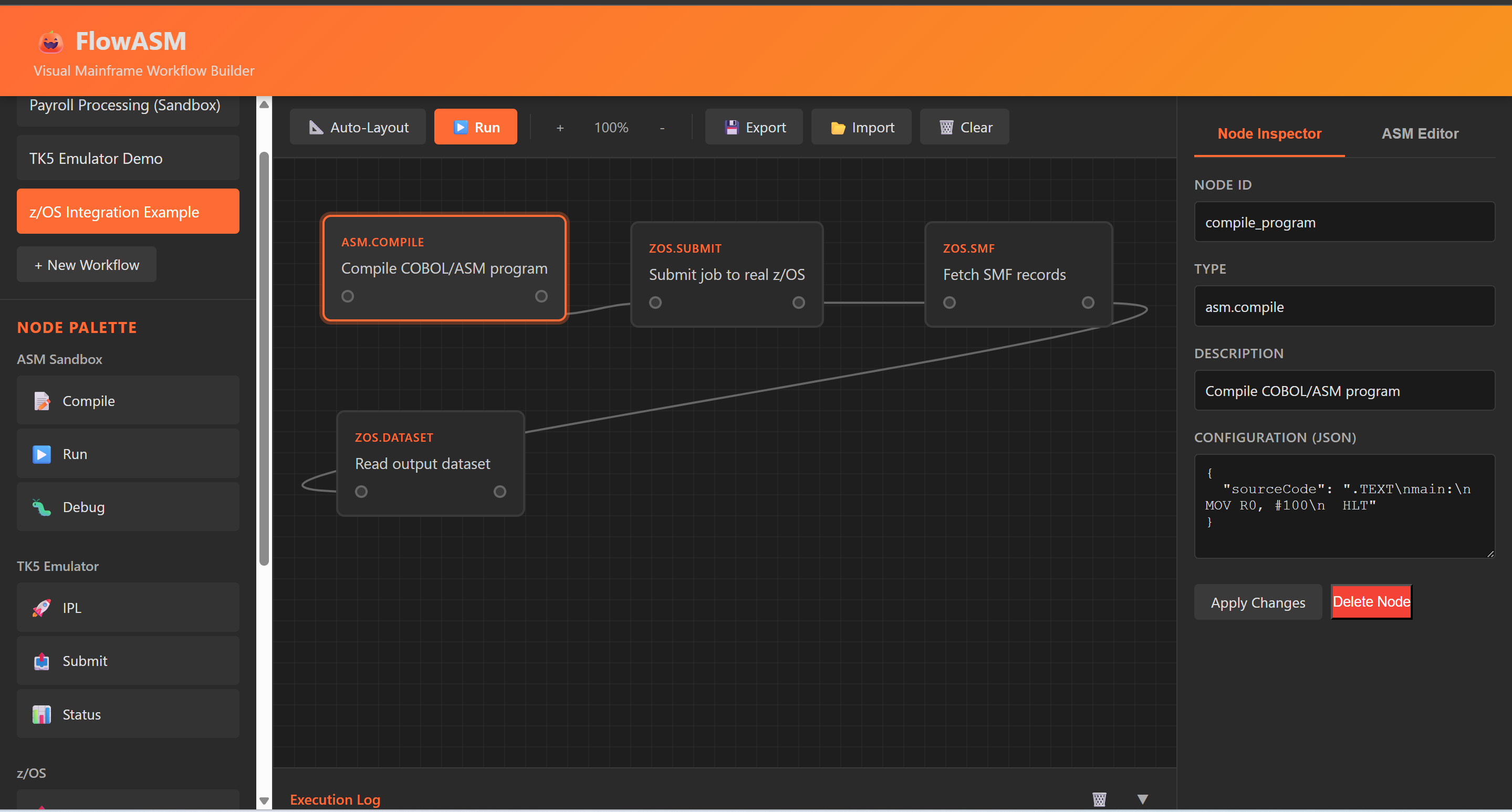Click the zoom in plus button
The width and height of the screenshot is (1512, 812).
pos(560,128)
